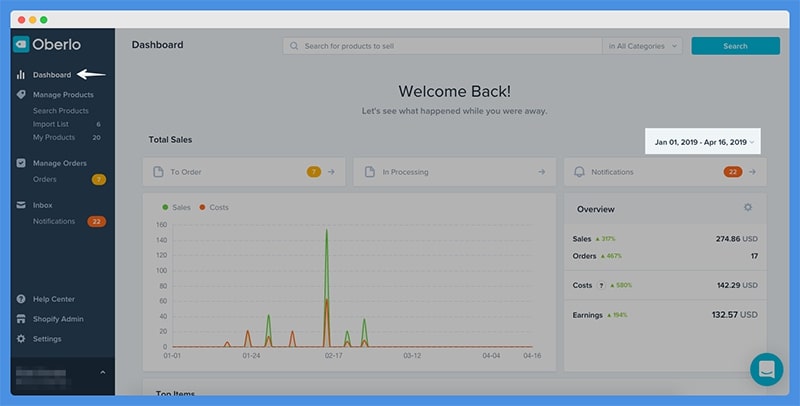Expand the date range picker

coord(704,142)
